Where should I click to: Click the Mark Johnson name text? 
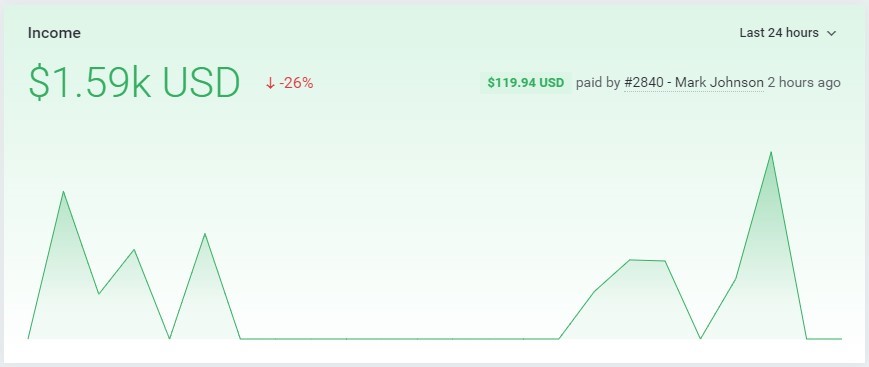pyautogui.click(x=719, y=83)
